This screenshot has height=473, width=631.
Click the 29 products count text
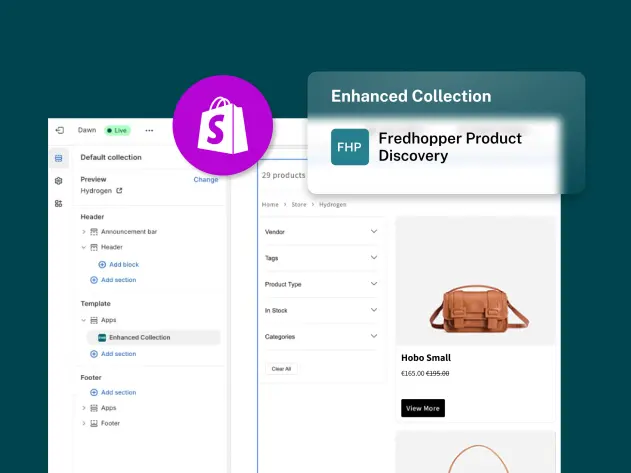283,175
